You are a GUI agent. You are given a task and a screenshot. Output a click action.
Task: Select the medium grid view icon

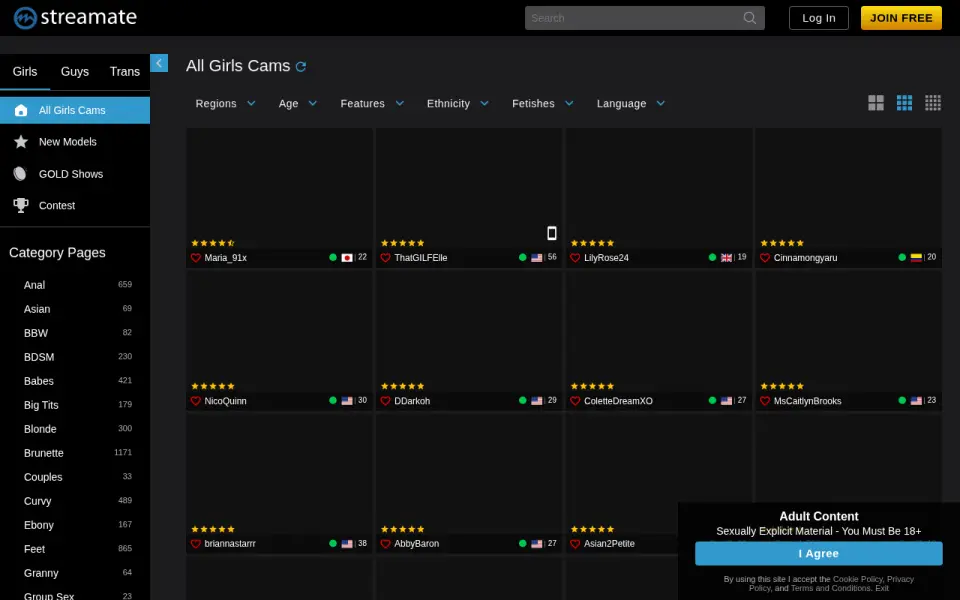click(x=904, y=103)
